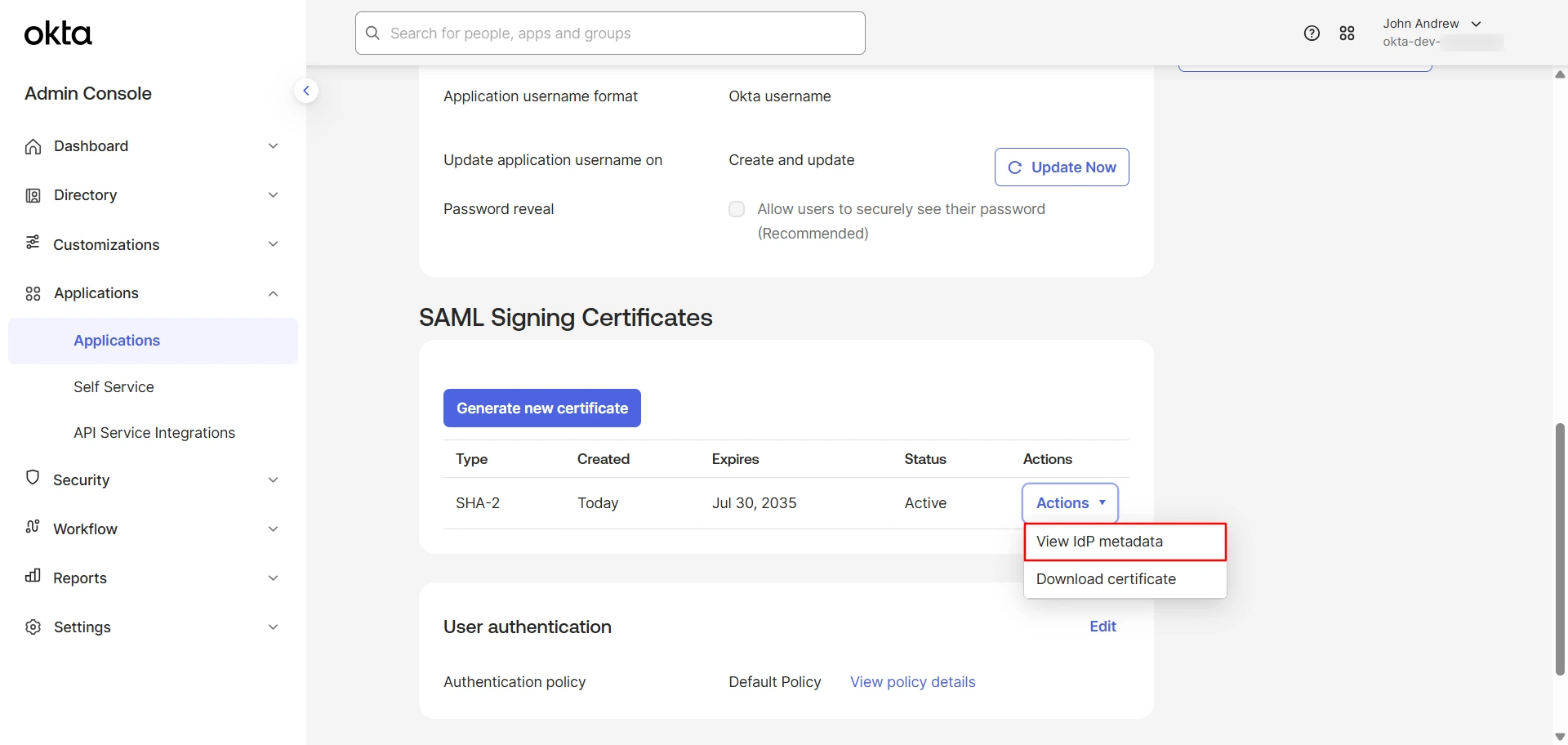
Task: Click the Dashboard home icon
Action: (x=33, y=146)
